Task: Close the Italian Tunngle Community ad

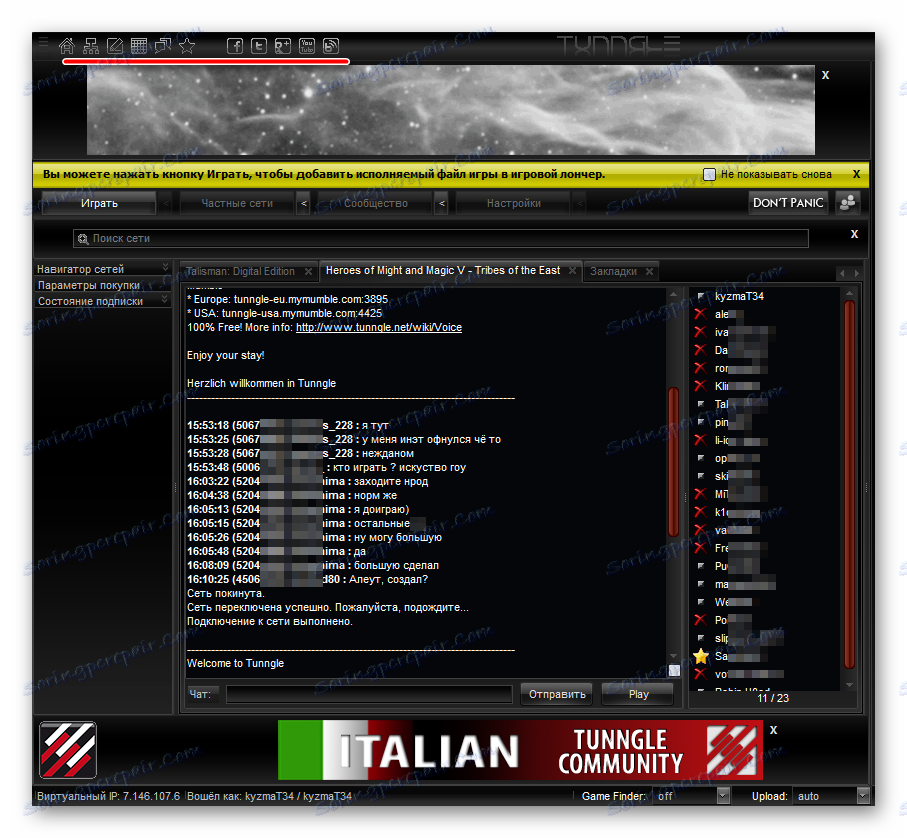Action: tap(774, 730)
